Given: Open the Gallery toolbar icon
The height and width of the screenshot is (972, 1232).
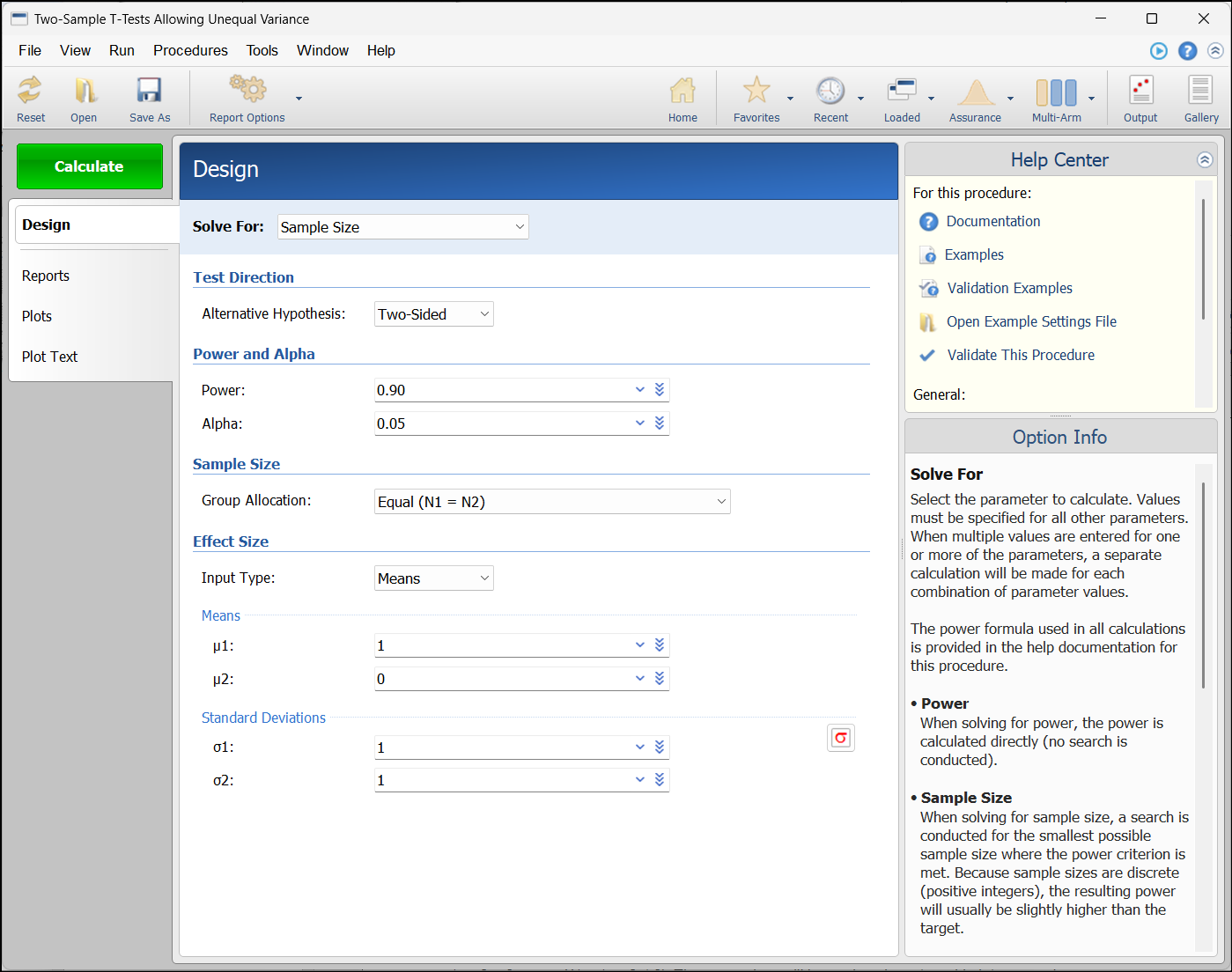Looking at the screenshot, I should click(x=1200, y=99).
